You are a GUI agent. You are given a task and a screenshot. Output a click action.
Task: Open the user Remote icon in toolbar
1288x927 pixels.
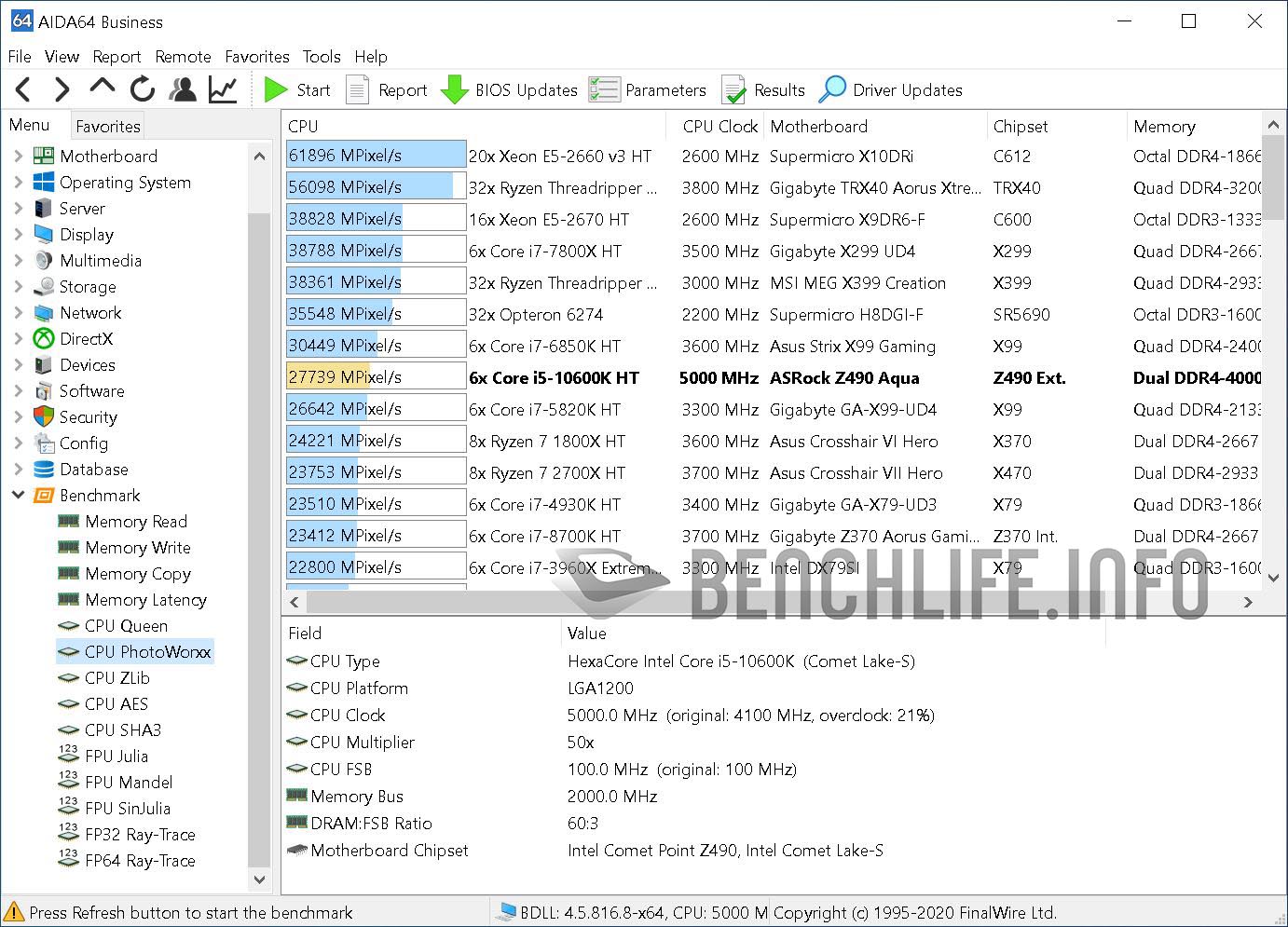183,89
